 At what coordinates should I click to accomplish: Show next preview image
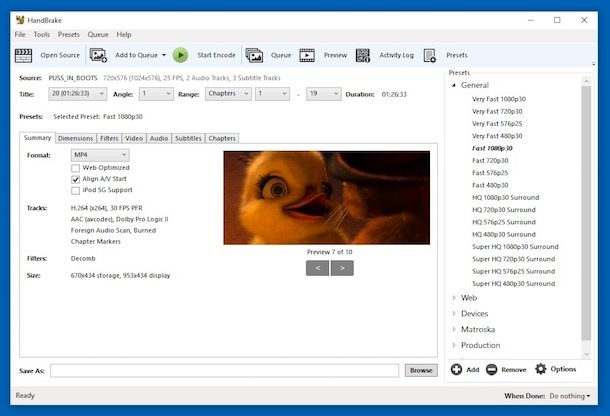tap(342, 268)
